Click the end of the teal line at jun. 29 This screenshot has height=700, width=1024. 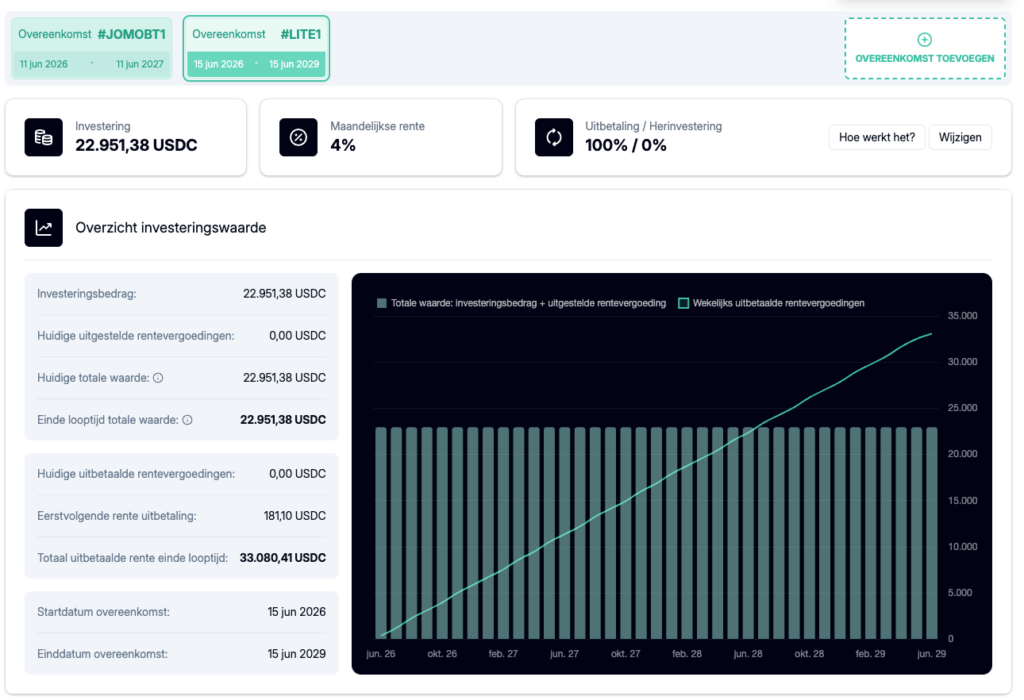[x=931, y=334]
